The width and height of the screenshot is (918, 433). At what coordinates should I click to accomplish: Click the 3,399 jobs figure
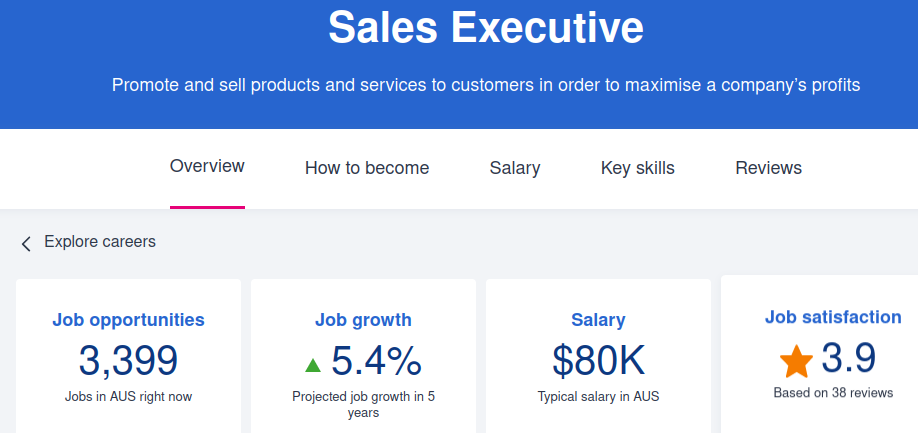click(x=128, y=360)
